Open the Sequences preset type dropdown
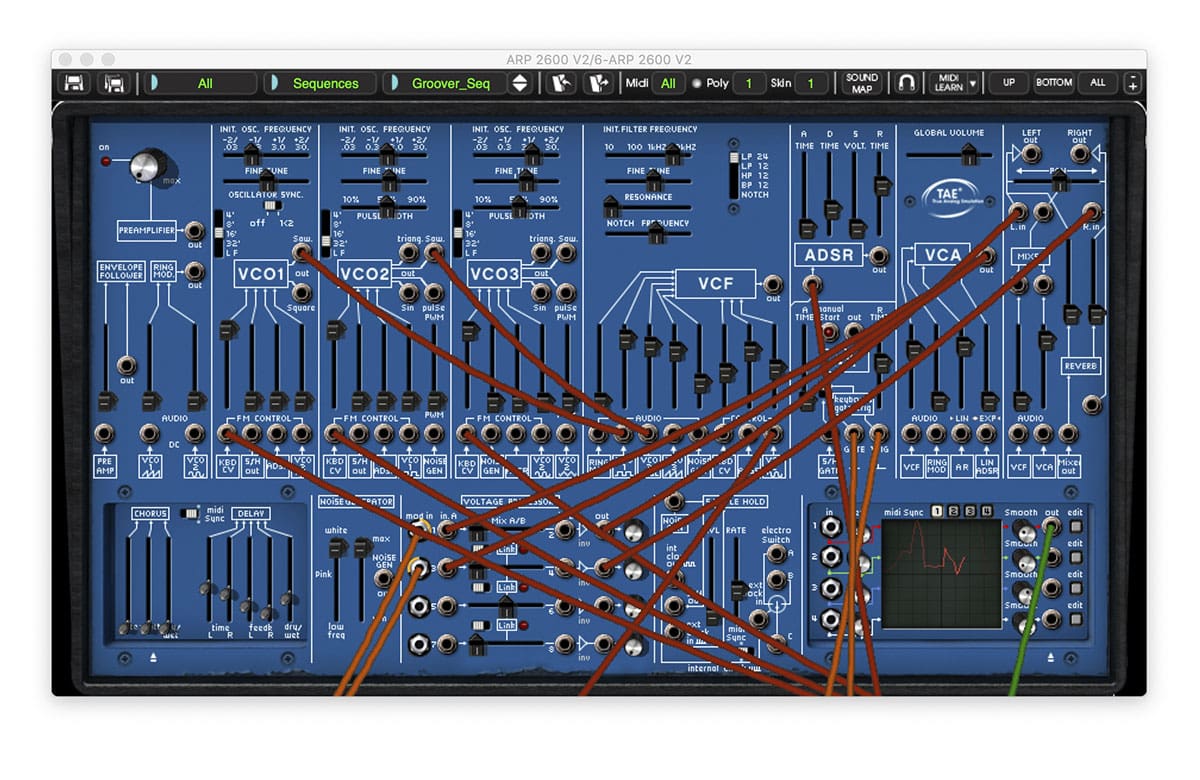 [x=321, y=84]
